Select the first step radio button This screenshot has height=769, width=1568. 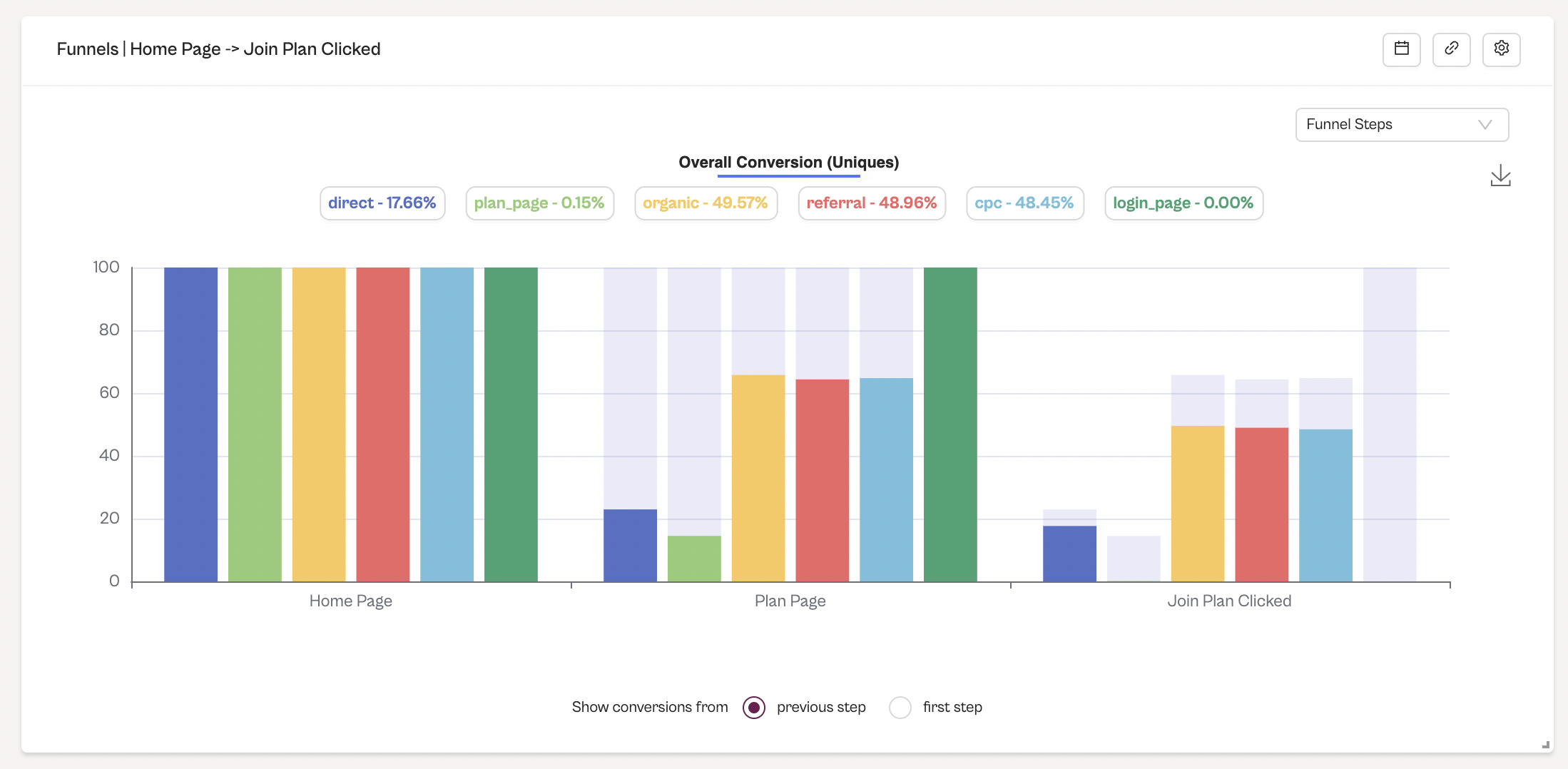coord(900,707)
